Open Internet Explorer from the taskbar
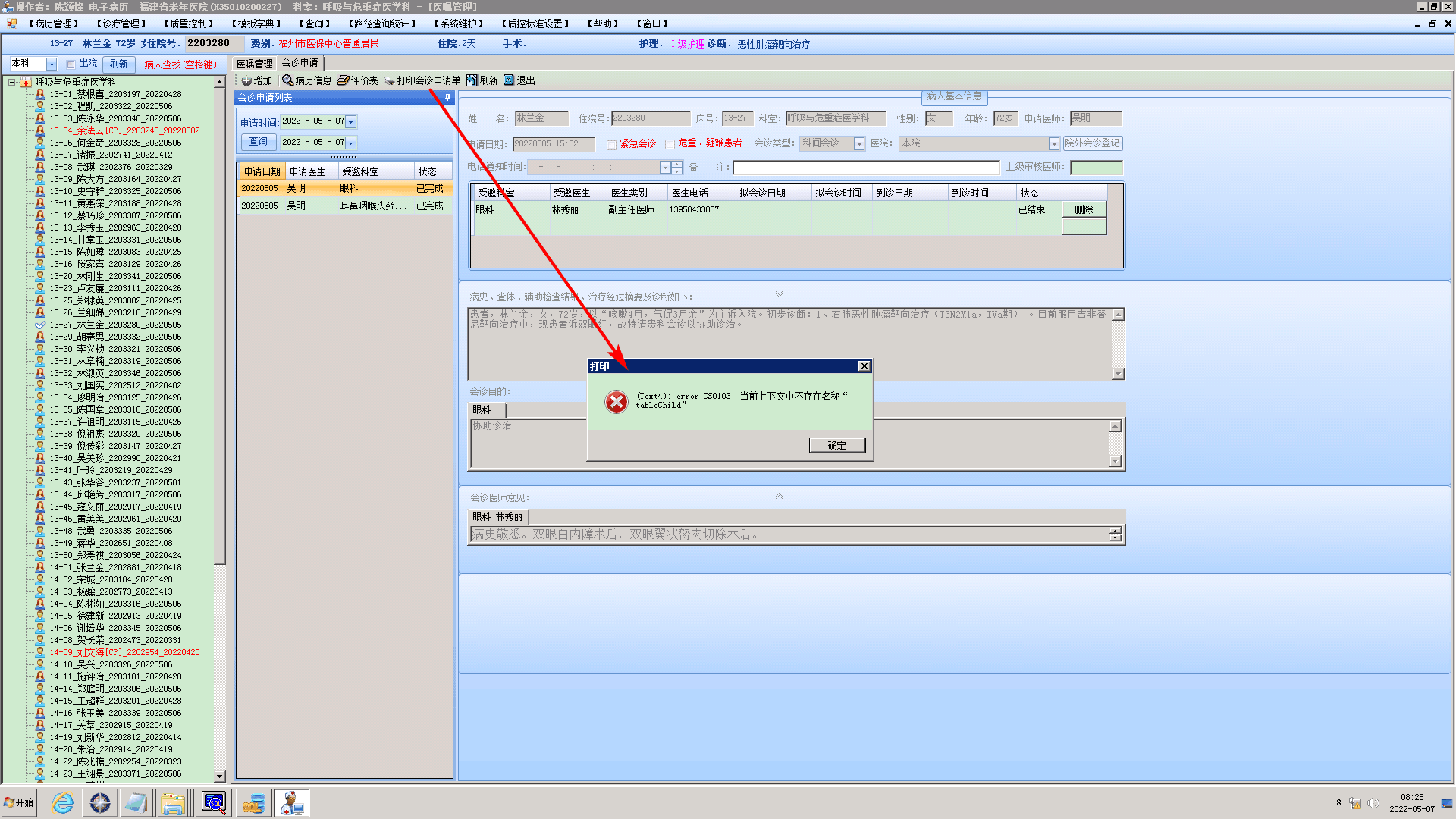This screenshot has height=819, width=1456. tap(62, 802)
